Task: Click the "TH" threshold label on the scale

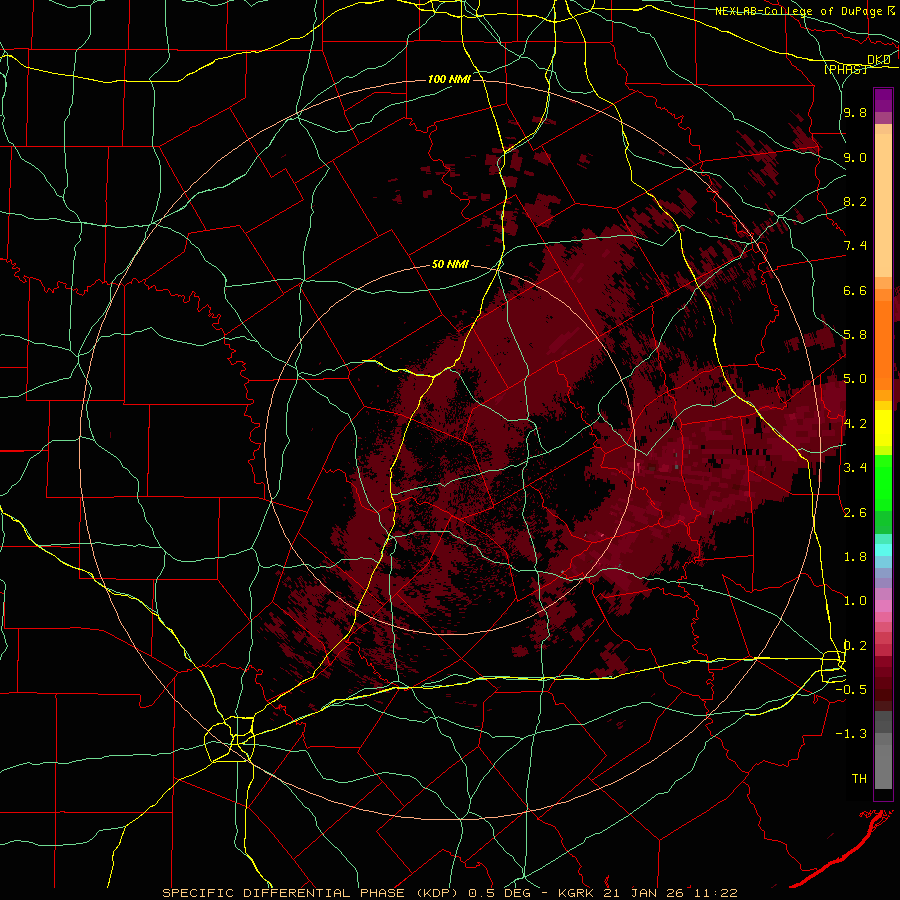Action: [859, 779]
